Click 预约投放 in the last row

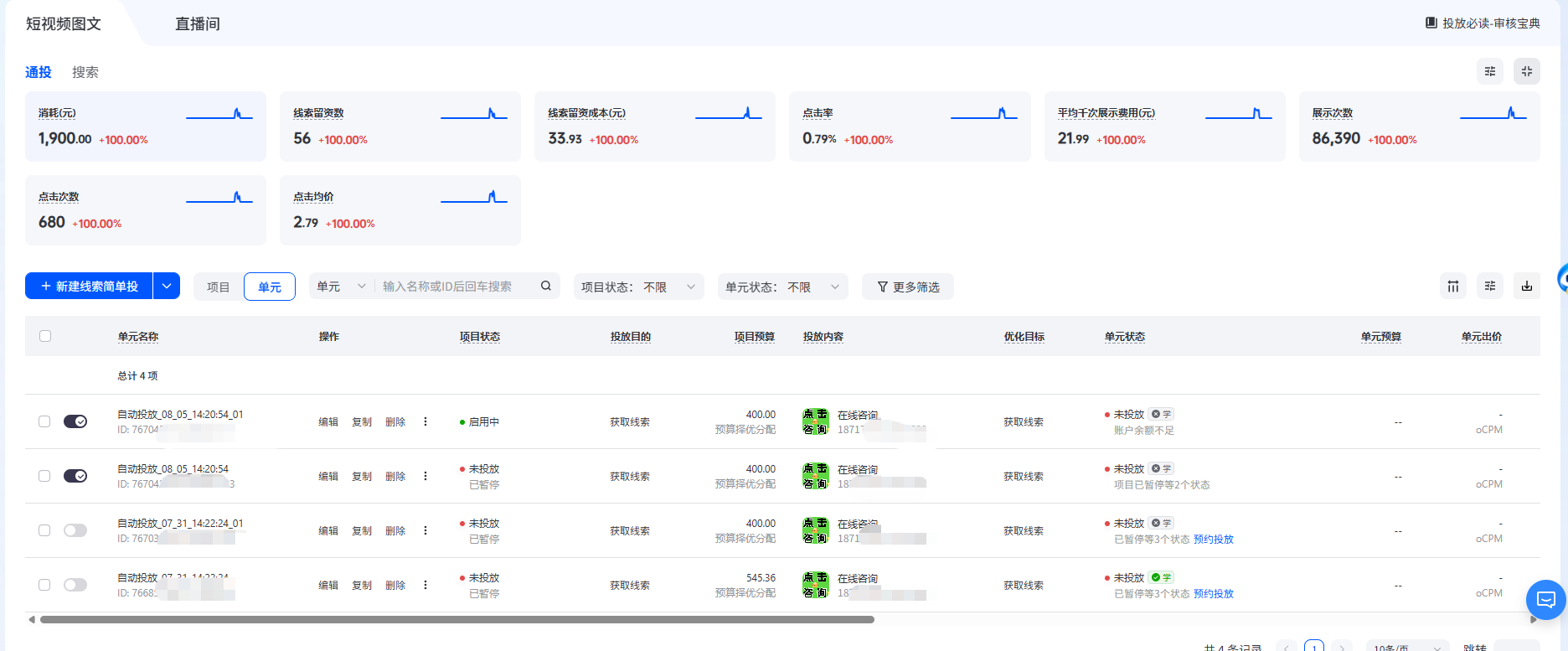pos(1214,593)
